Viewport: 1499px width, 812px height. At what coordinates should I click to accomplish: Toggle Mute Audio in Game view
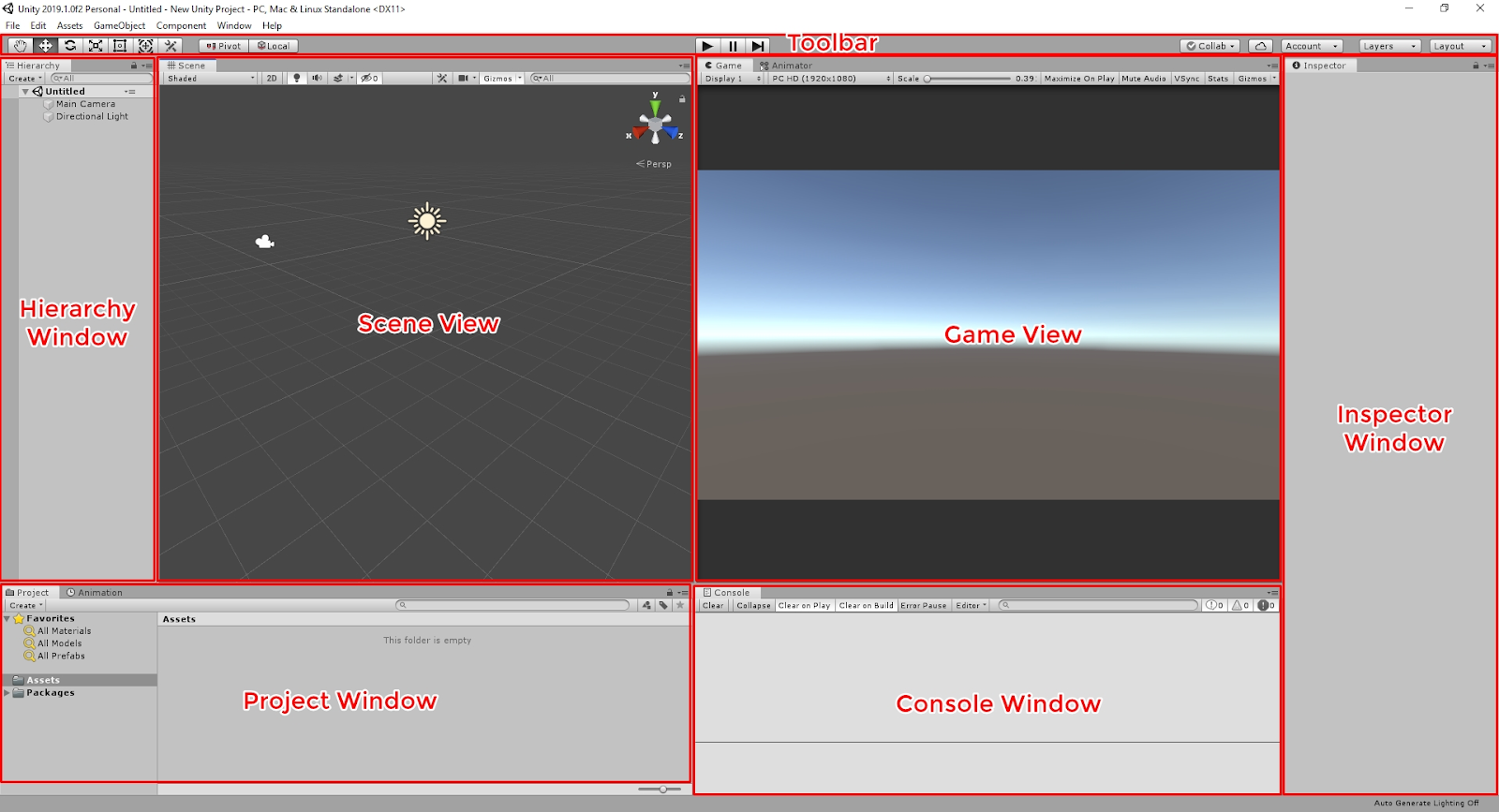coord(1144,79)
